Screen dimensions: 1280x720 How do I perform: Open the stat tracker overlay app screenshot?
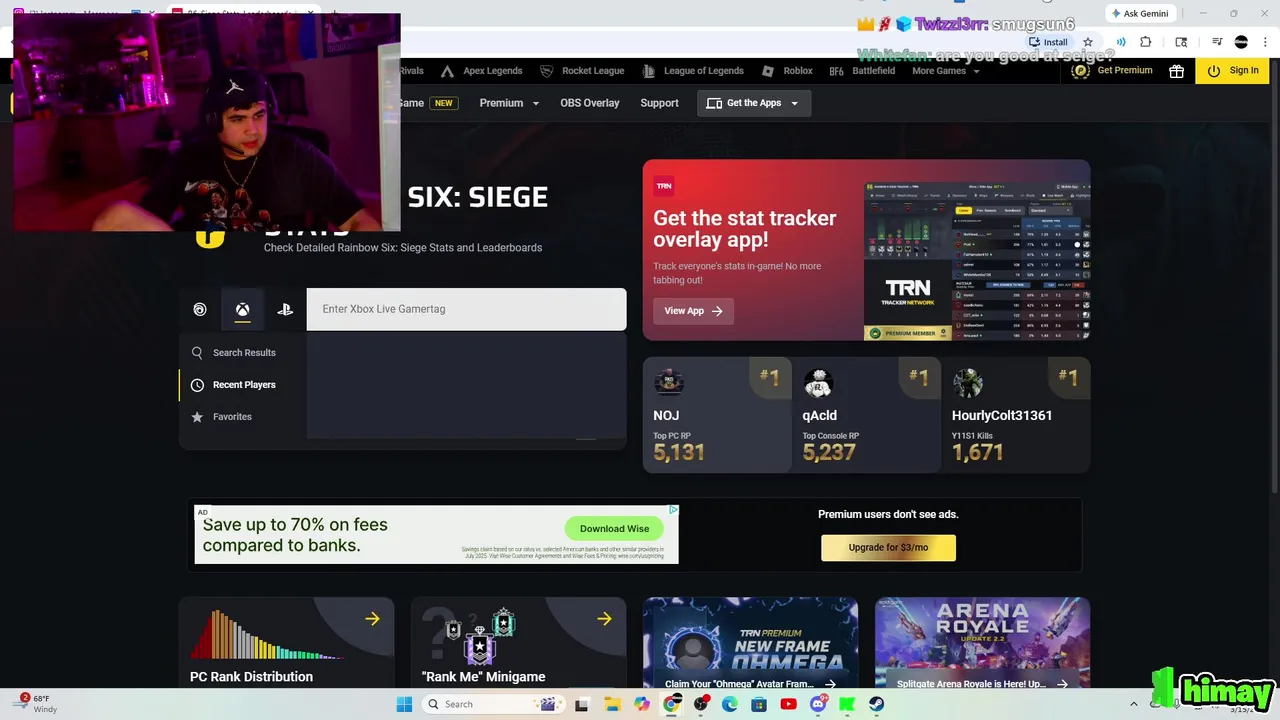[x=976, y=262]
